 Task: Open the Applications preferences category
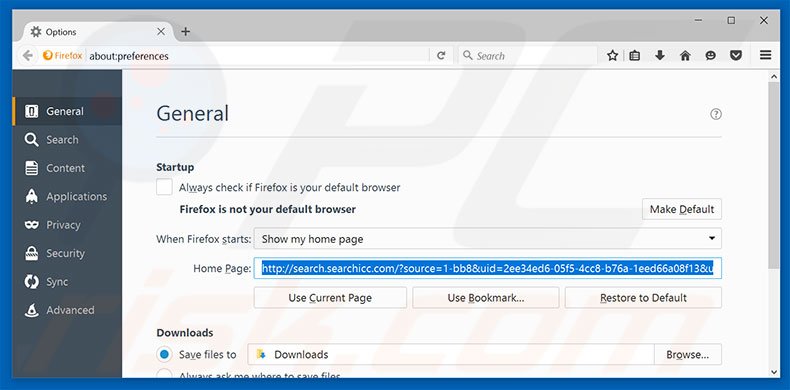point(67,197)
